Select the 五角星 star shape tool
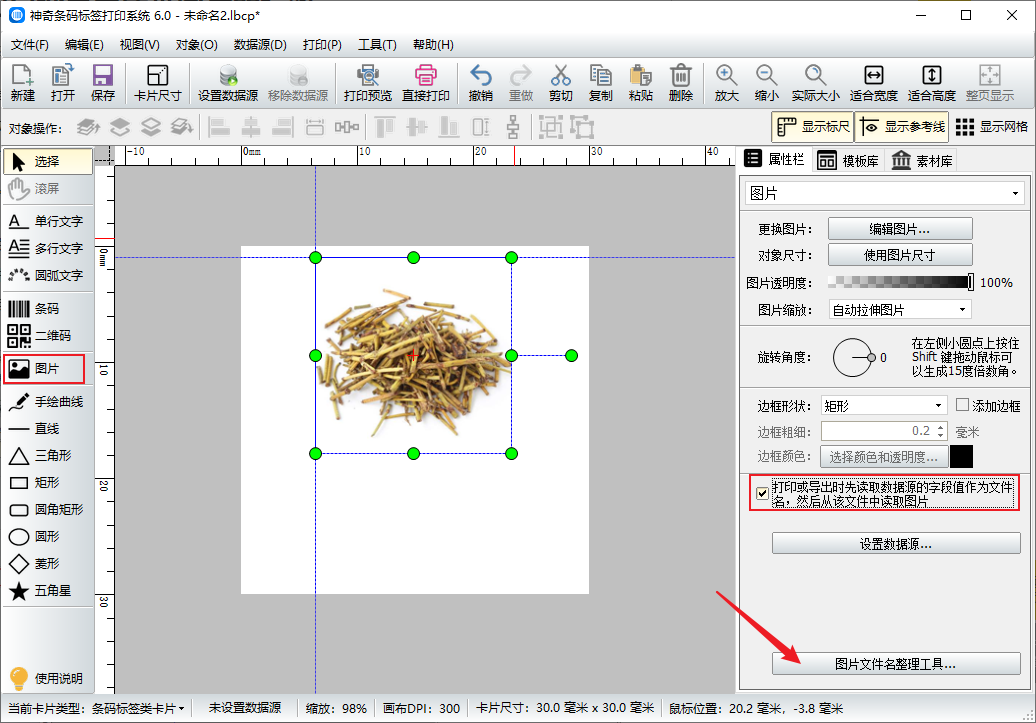 (47, 591)
